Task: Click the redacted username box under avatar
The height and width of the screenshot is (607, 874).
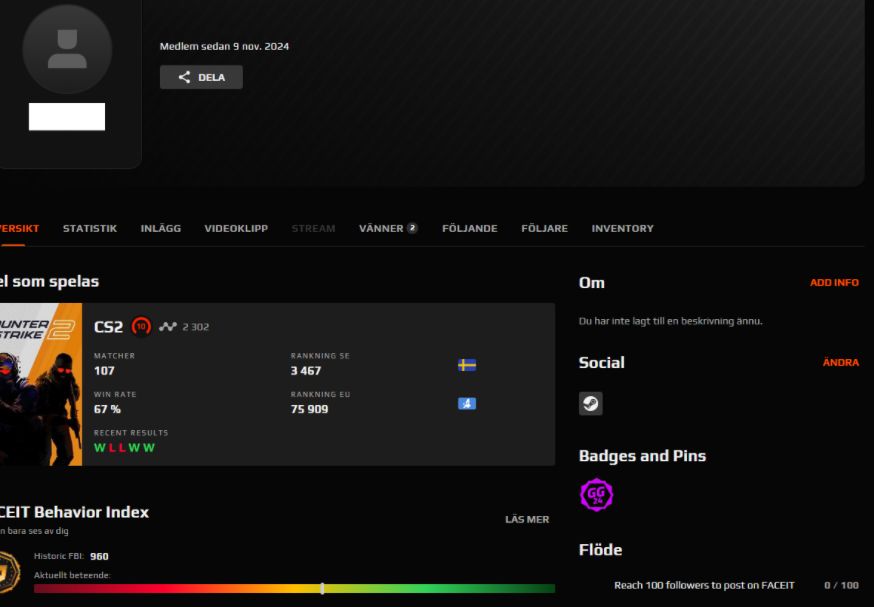Action: pyautogui.click(x=67, y=116)
